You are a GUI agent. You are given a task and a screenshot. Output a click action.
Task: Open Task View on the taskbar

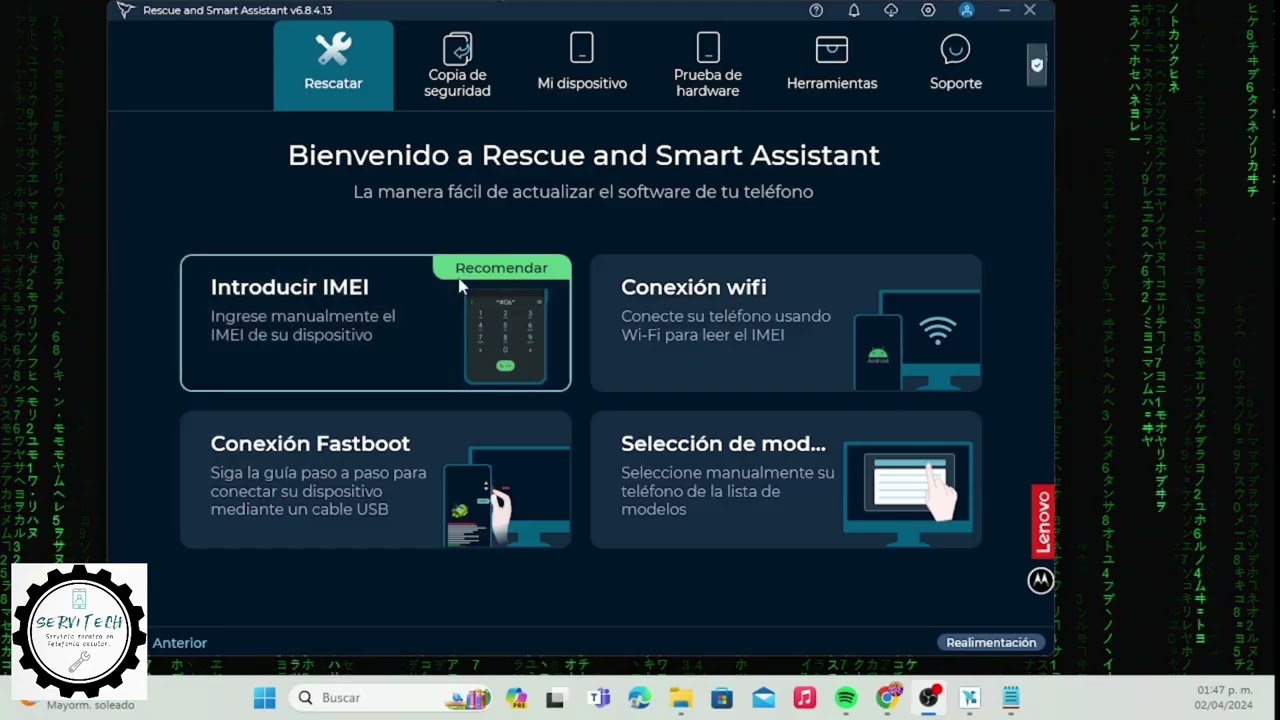point(555,698)
